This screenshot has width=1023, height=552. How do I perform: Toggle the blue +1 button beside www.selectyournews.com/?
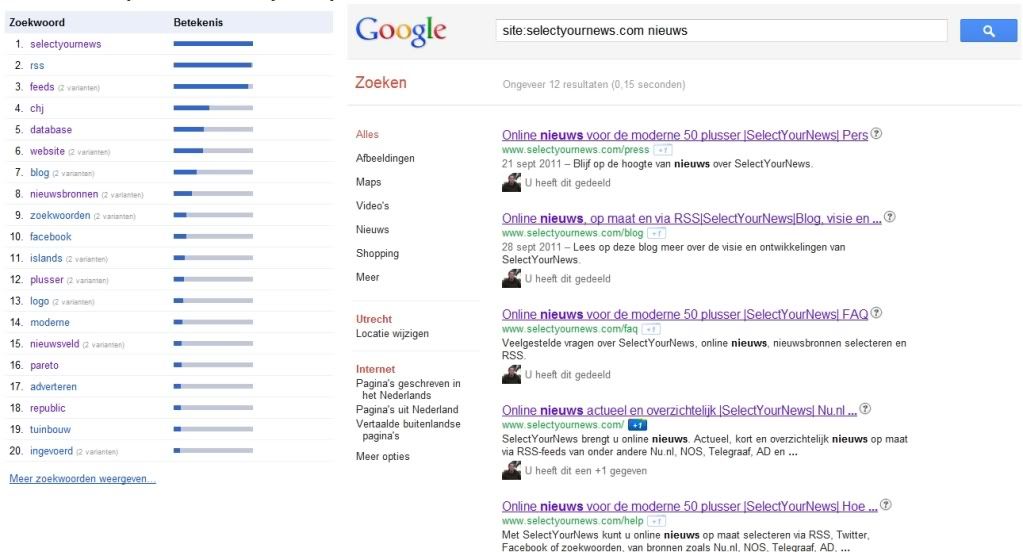click(x=637, y=425)
